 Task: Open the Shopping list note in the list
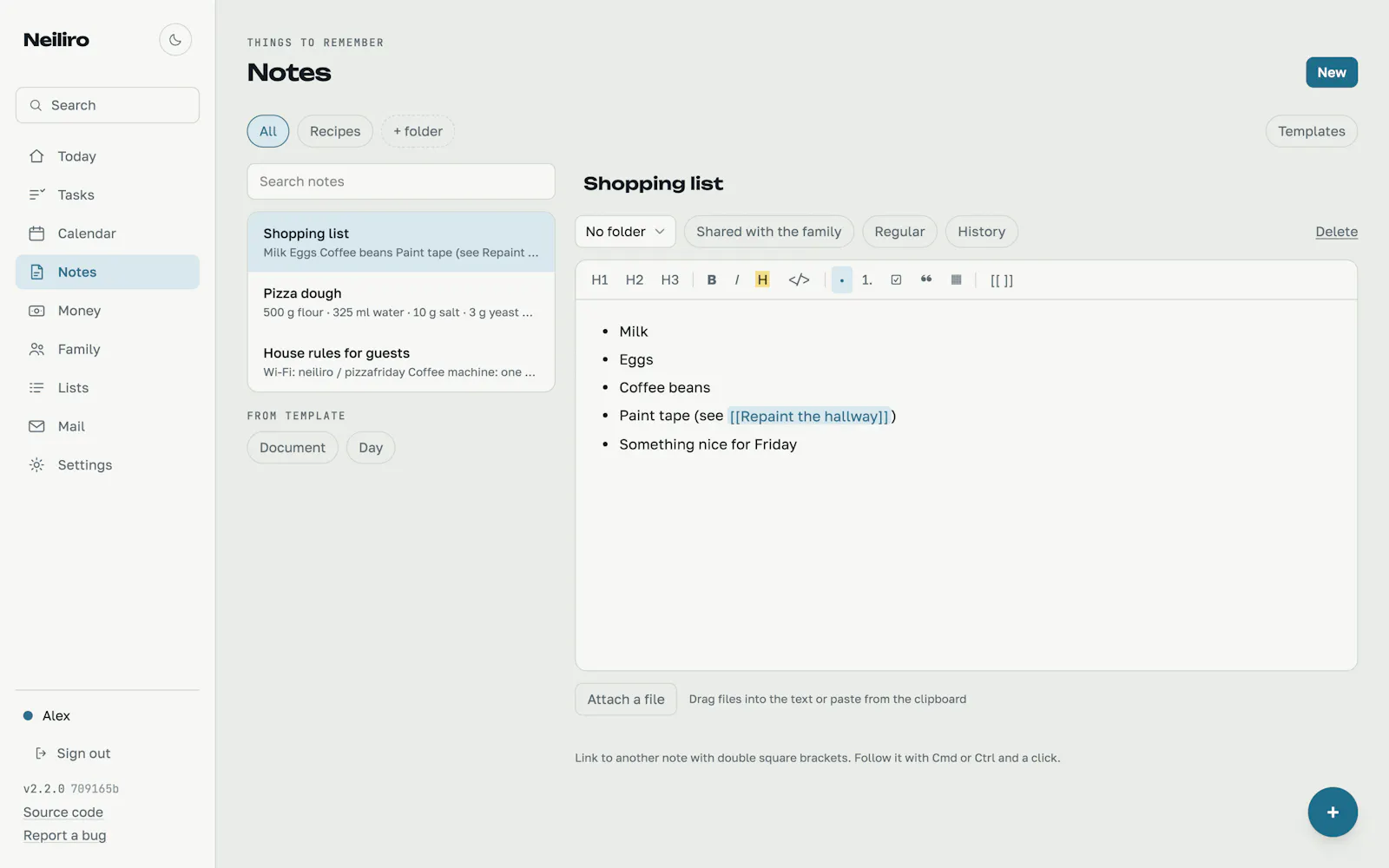click(x=401, y=242)
